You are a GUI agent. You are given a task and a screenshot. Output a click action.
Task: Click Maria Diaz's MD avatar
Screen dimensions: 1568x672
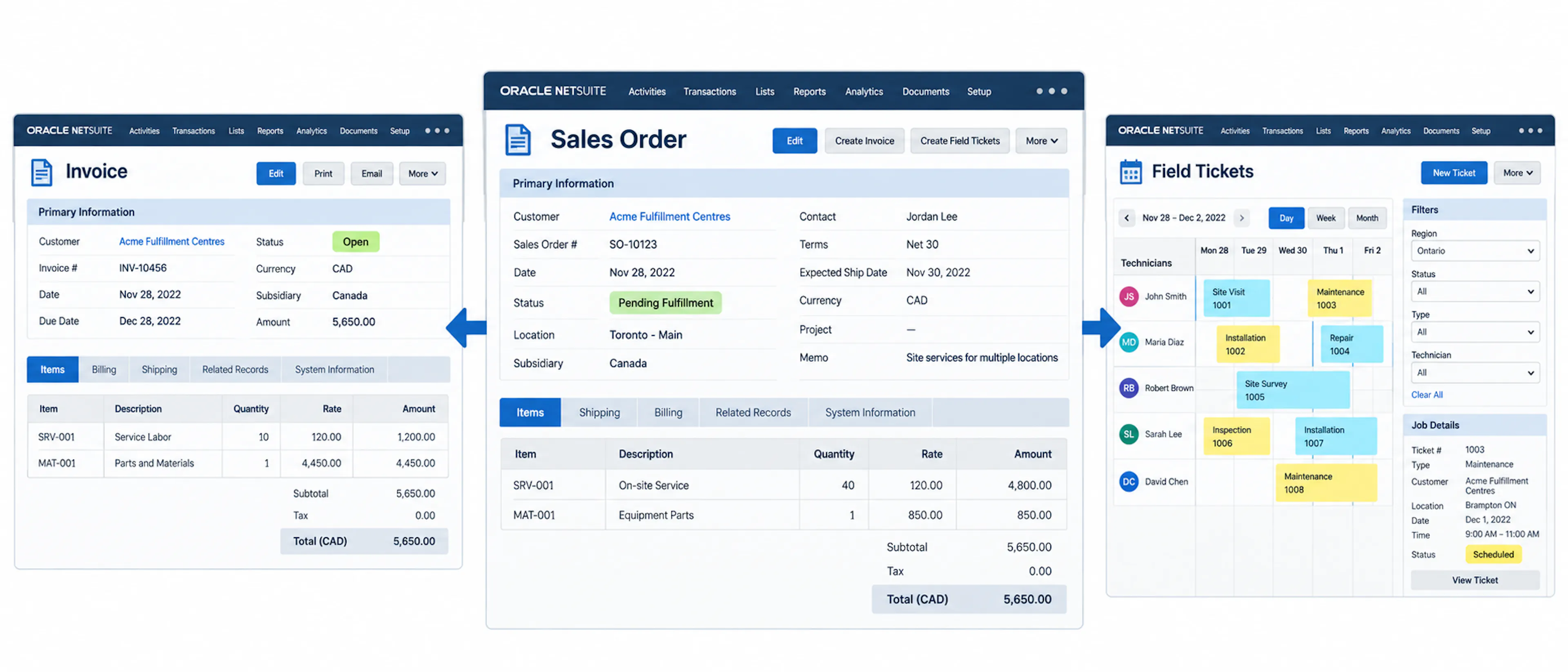(x=1129, y=342)
